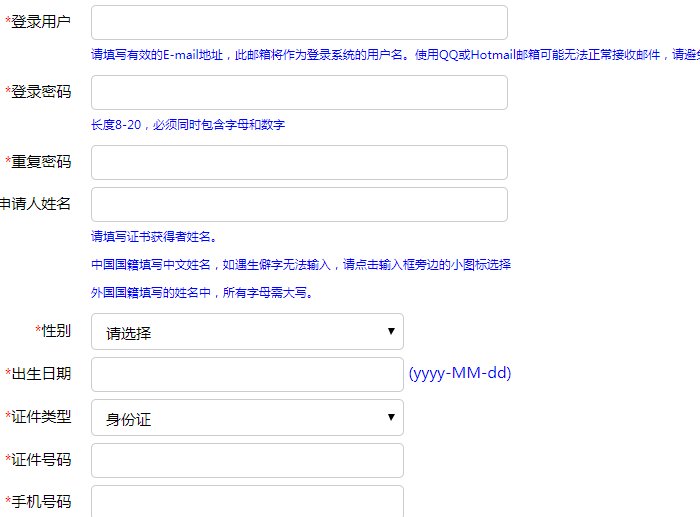Click the 登录密码 field label
700x517 pixels.
tap(38, 92)
